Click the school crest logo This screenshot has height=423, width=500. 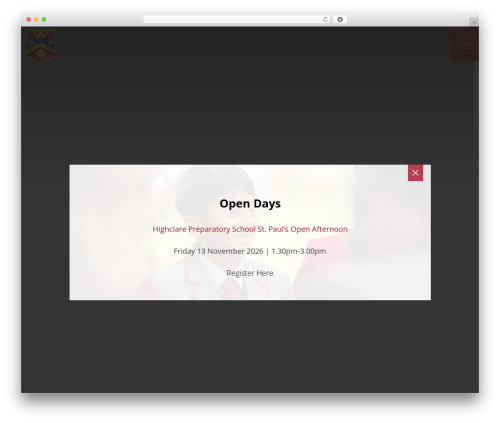tap(41, 46)
